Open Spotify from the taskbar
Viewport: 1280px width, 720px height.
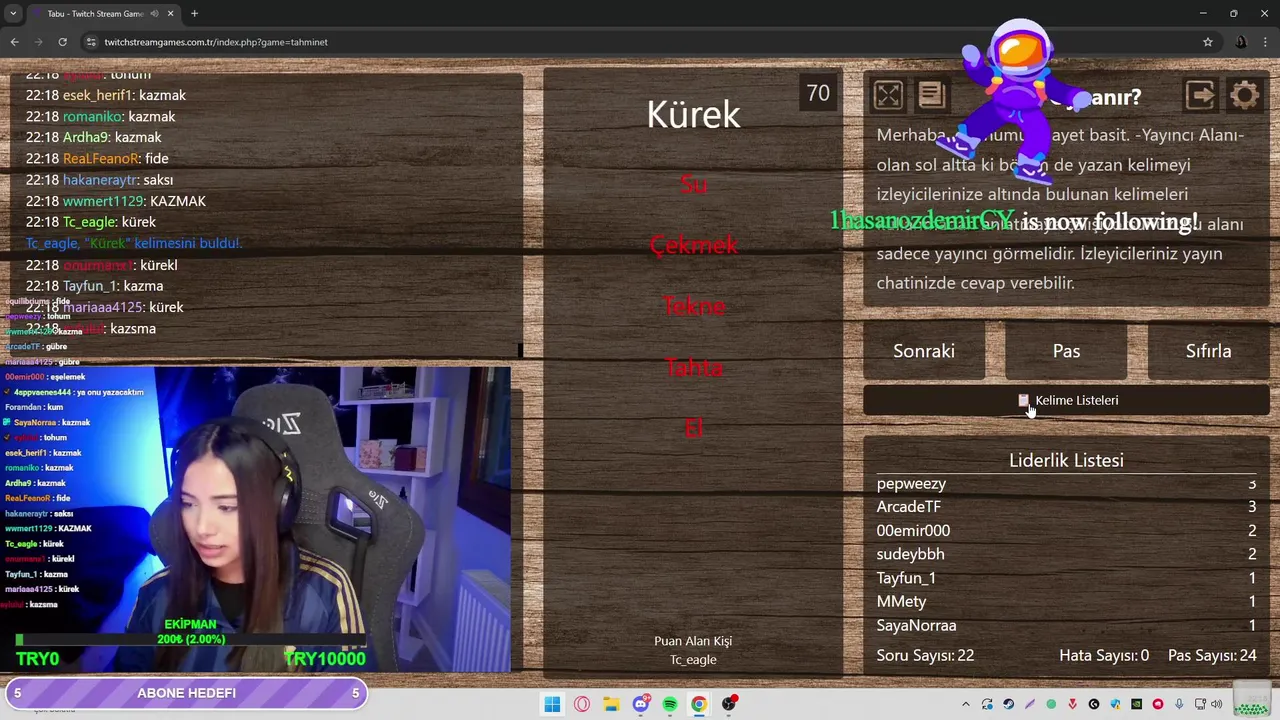tap(670, 704)
